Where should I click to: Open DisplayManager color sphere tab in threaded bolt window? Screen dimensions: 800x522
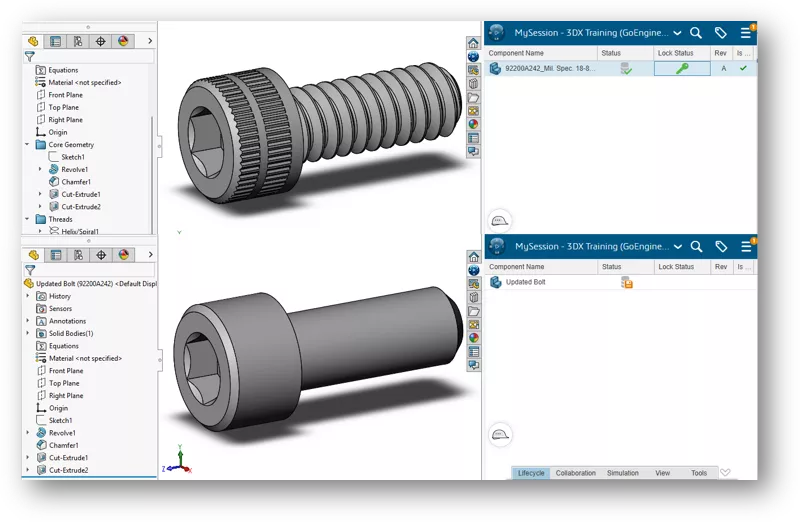[x=123, y=41]
